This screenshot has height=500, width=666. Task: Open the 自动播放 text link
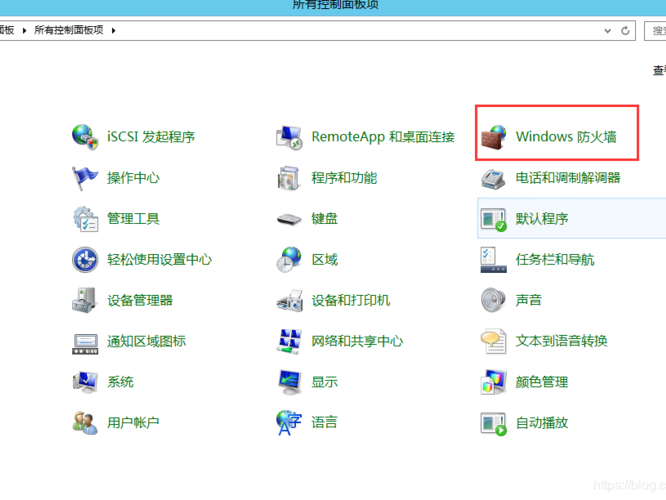point(542,423)
